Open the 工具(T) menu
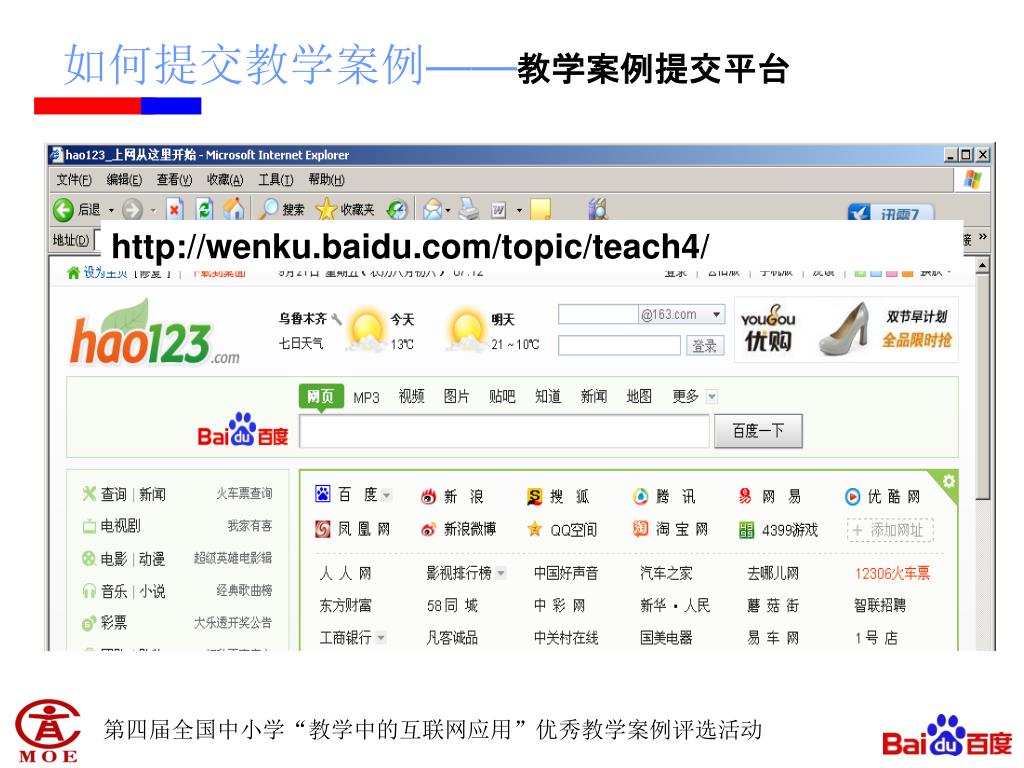 276,180
